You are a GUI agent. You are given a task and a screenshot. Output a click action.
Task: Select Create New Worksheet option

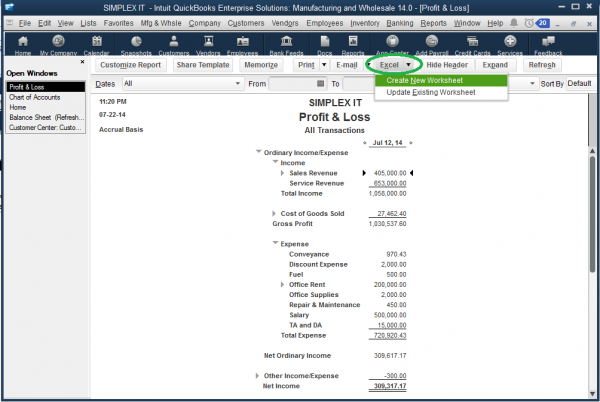click(441, 80)
